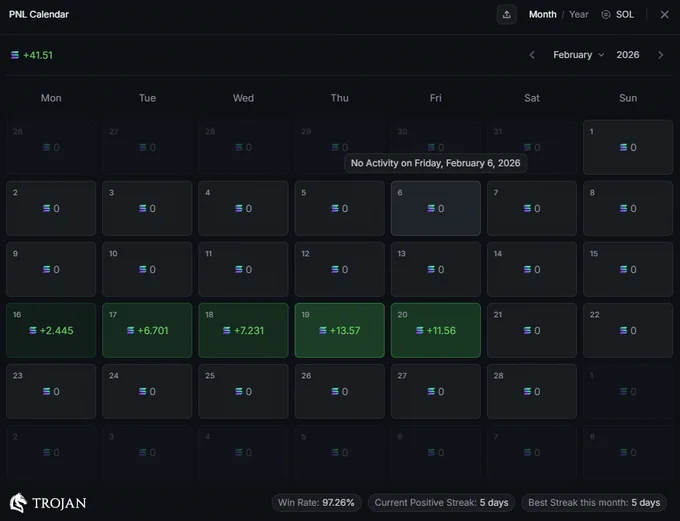Select the February 21 cell
The width and height of the screenshot is (680, 521).
click(x=532, y=330)
